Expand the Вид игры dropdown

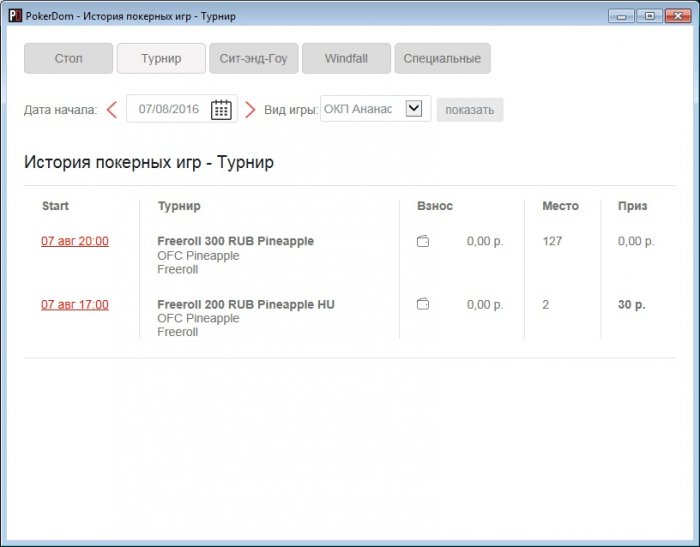tap(414, 109)
